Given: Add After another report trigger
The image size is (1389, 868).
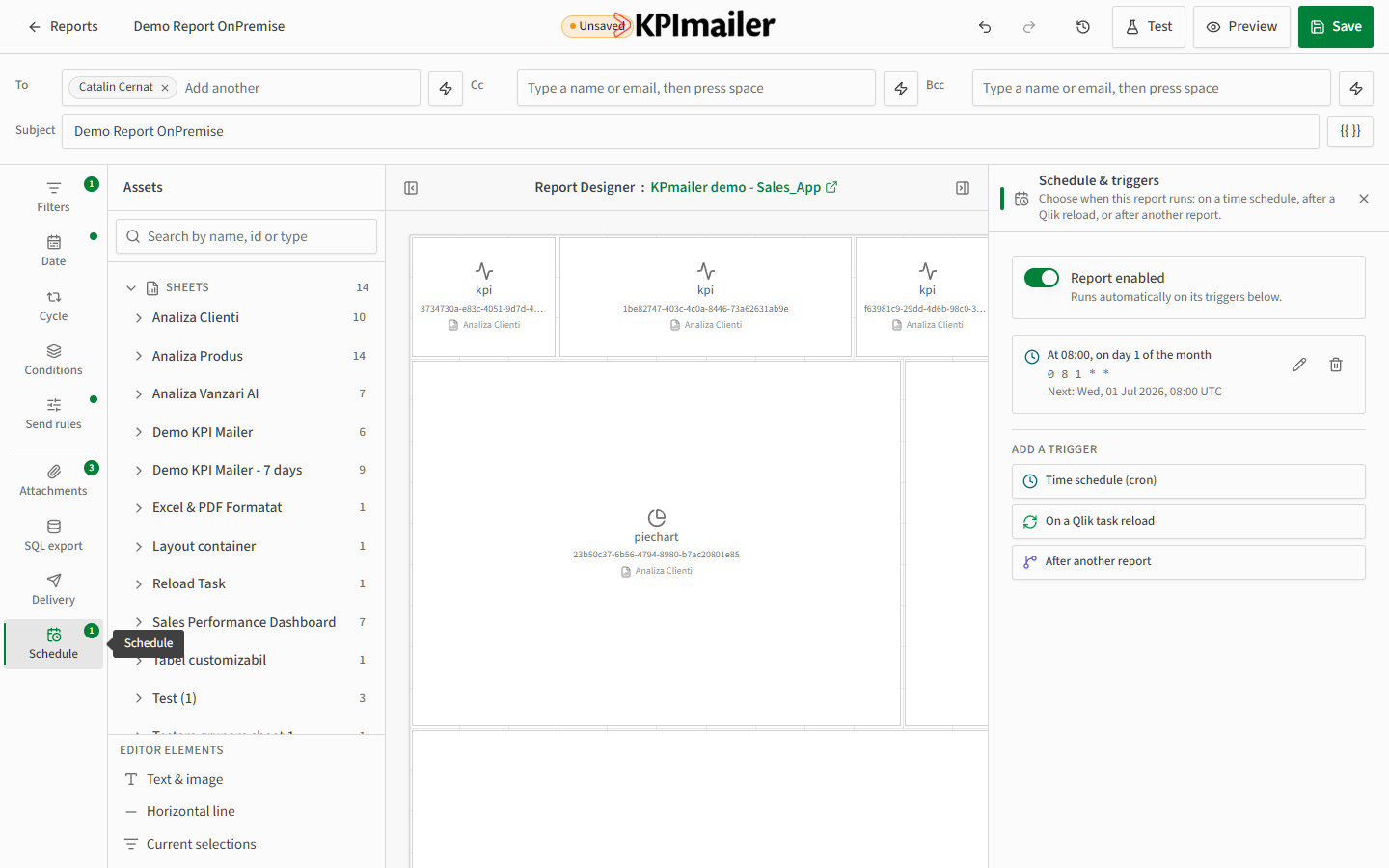Looking at the screenshot, I should tap(1188, 561).
